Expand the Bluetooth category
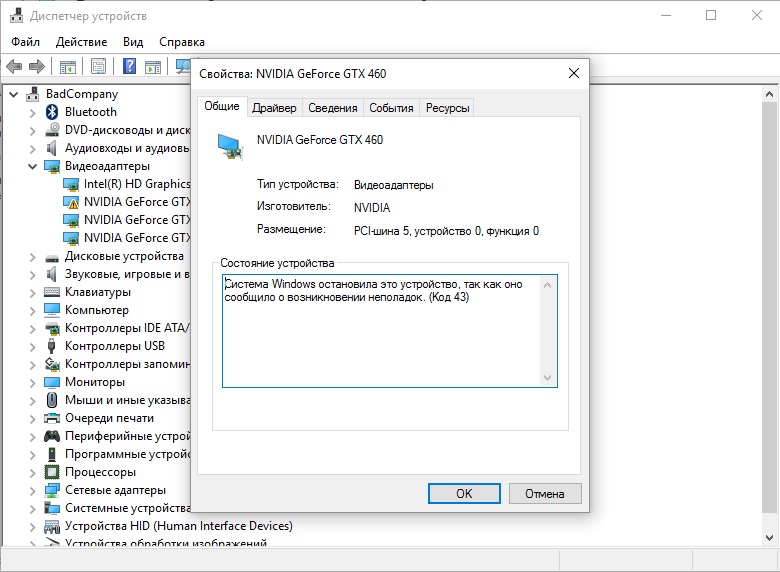The width and height of the screenshot is (780, 572). (33, 112)
